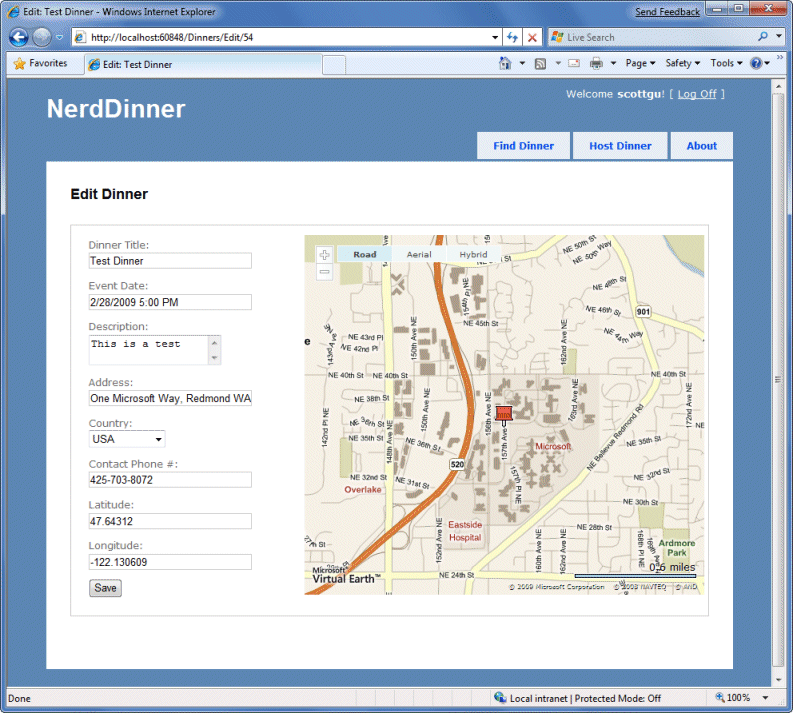Select the 'Edit: Test Dinner' browser tab

coord(203,65)
